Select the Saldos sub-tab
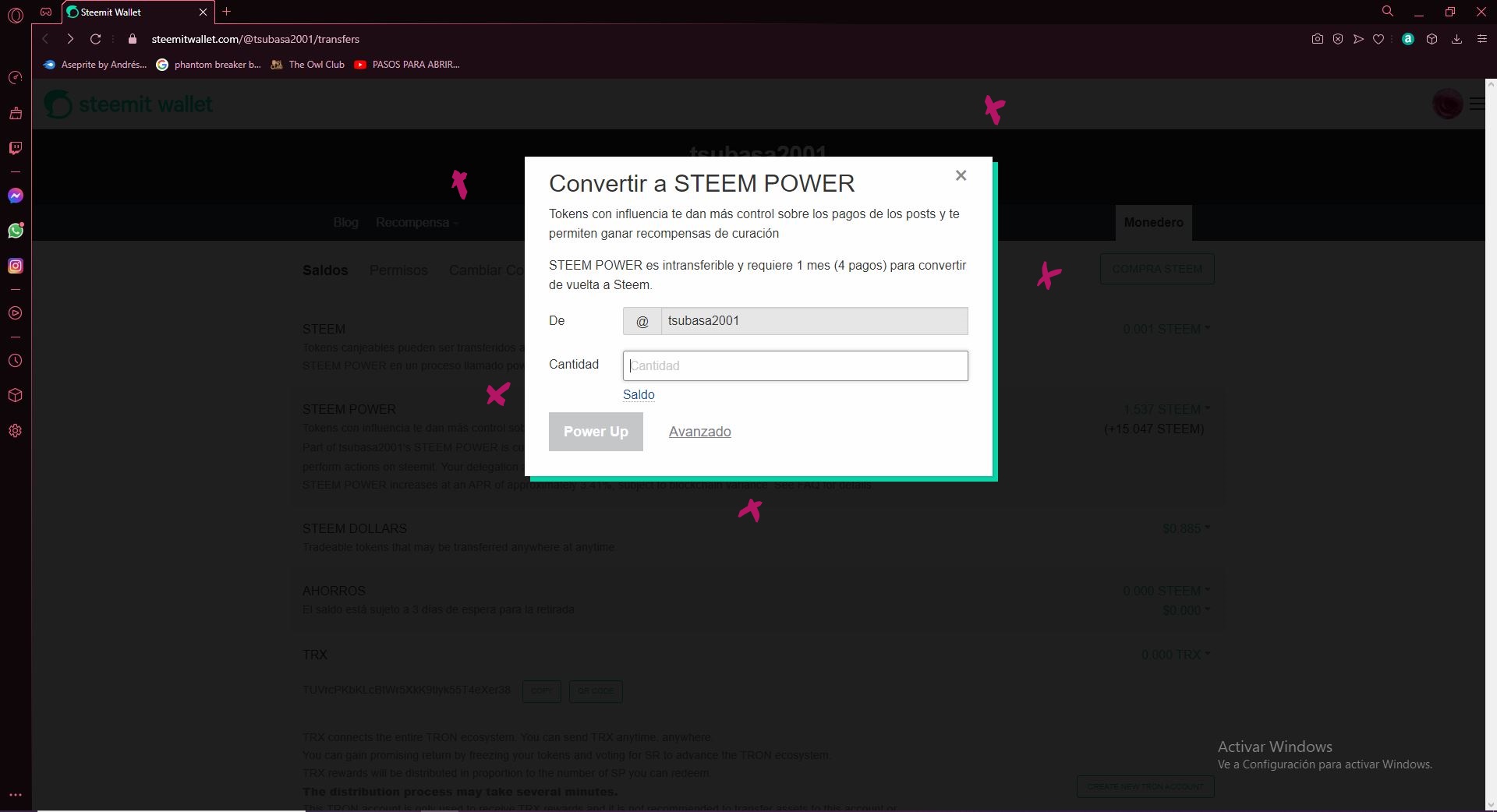The image size is (1497, 812). (325, 270)
